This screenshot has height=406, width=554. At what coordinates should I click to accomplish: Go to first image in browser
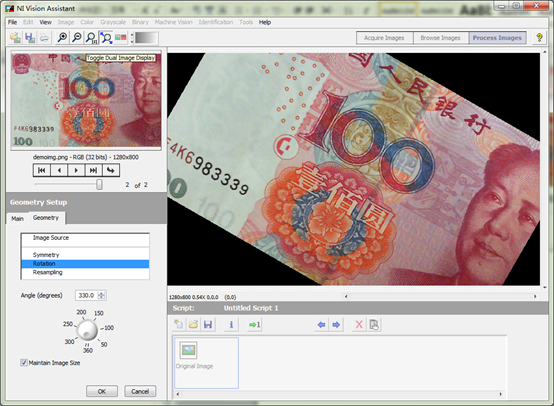point(42,170)
